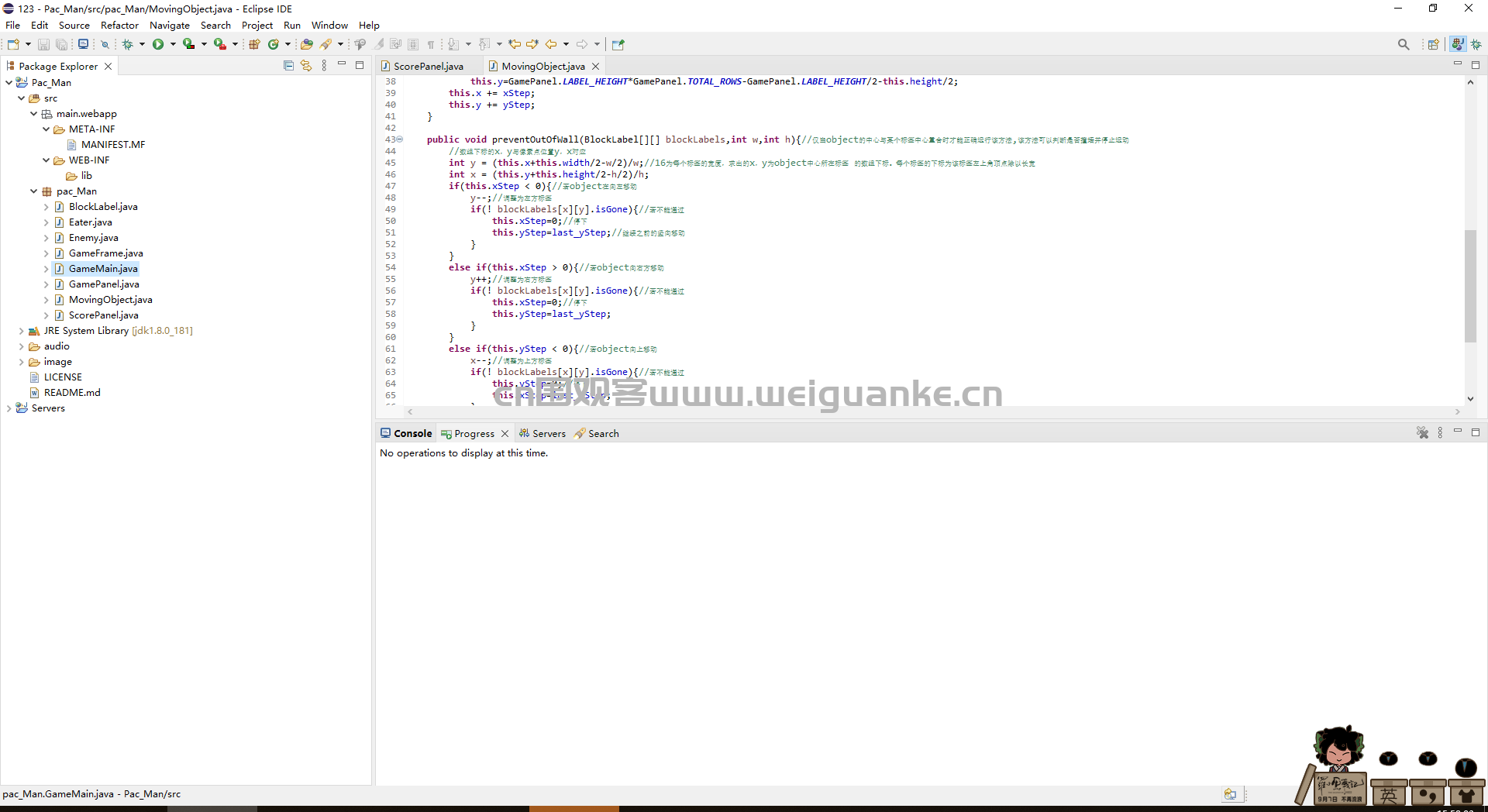1488x812 pixels.
Task: Navigate Back with the left arrow
Action: click(x=551, y=44)
